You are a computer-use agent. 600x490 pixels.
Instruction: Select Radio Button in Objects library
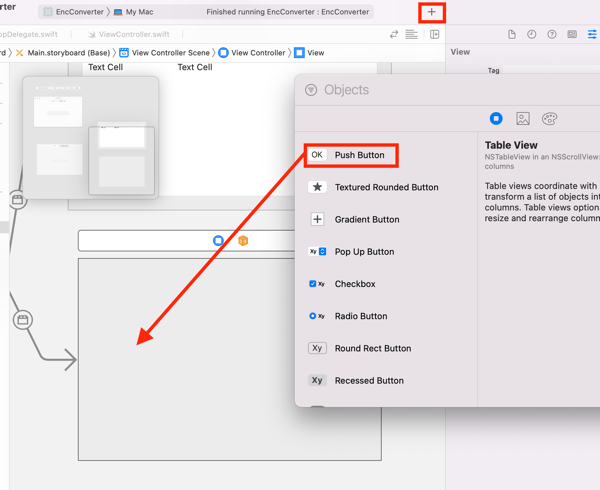point(360,316)
